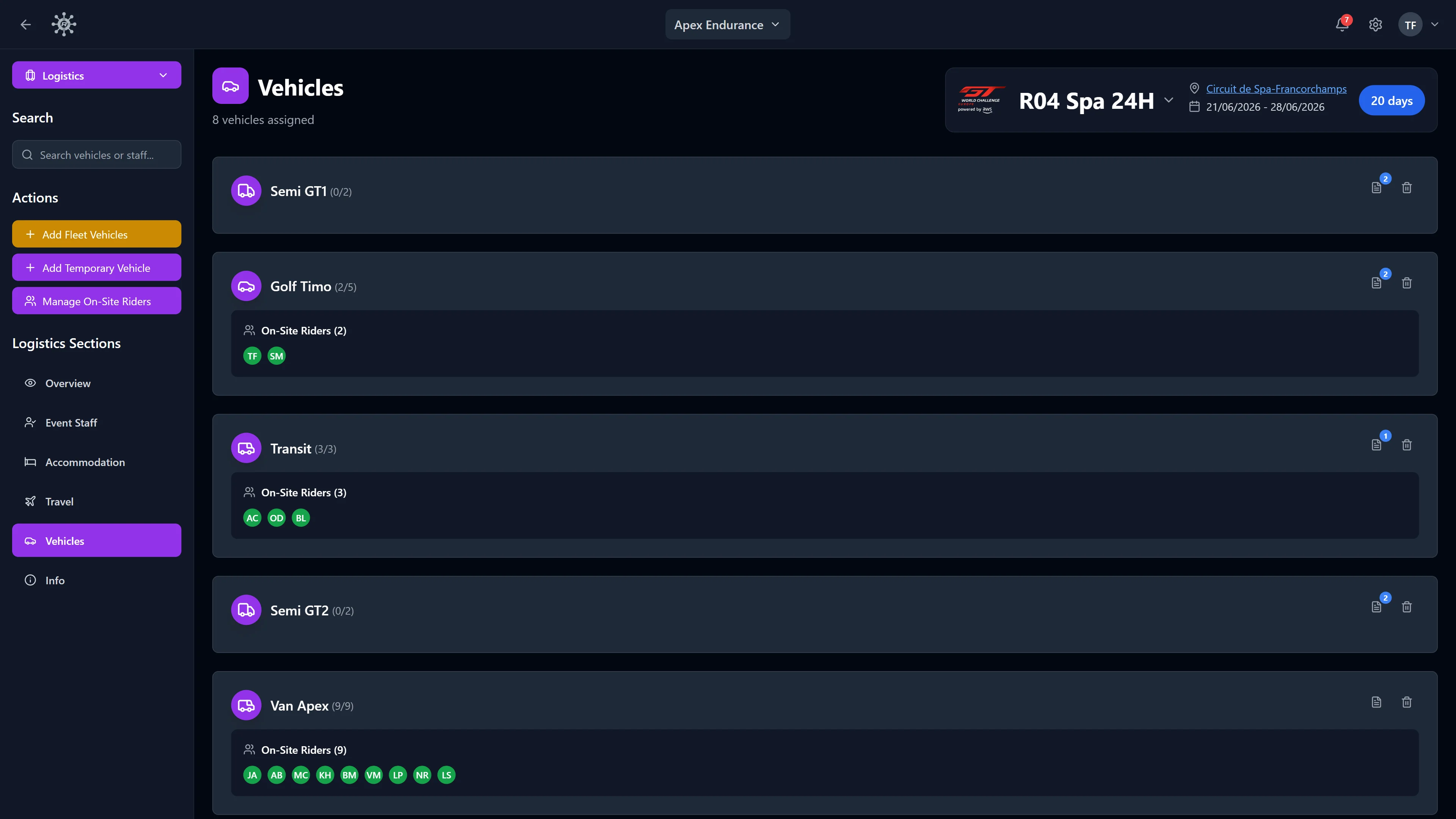Screen dimensions: 1456x819
Task: Click the Vehicles page header icon
Action: tap(230, 86)
